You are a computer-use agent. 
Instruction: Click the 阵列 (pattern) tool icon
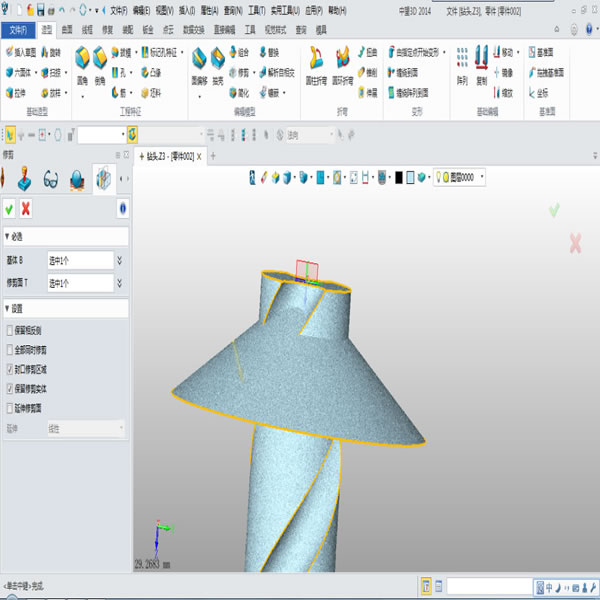click(x=462, y=61)
